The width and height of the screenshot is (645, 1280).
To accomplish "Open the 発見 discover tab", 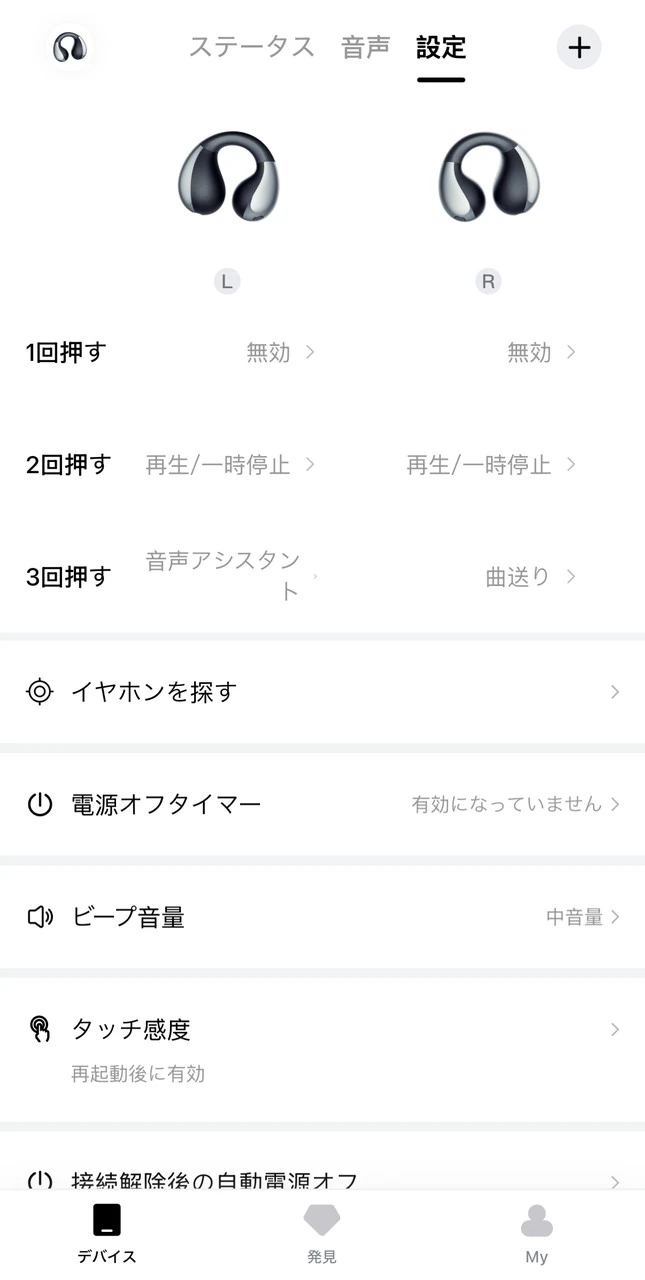I will tap(322, 1232).
